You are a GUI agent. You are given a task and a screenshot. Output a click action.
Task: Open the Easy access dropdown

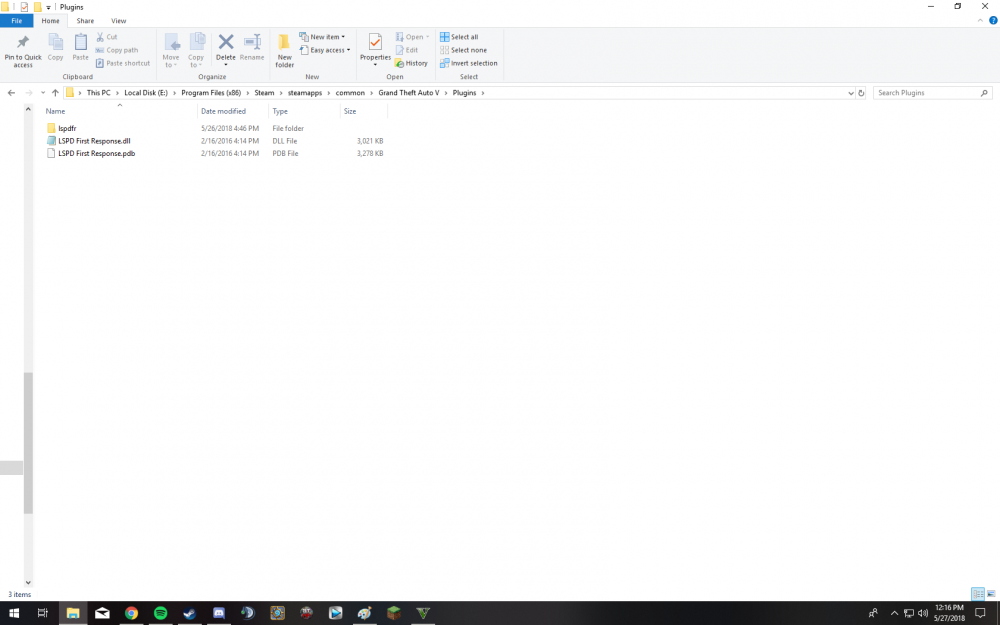[x=325, y=50]
